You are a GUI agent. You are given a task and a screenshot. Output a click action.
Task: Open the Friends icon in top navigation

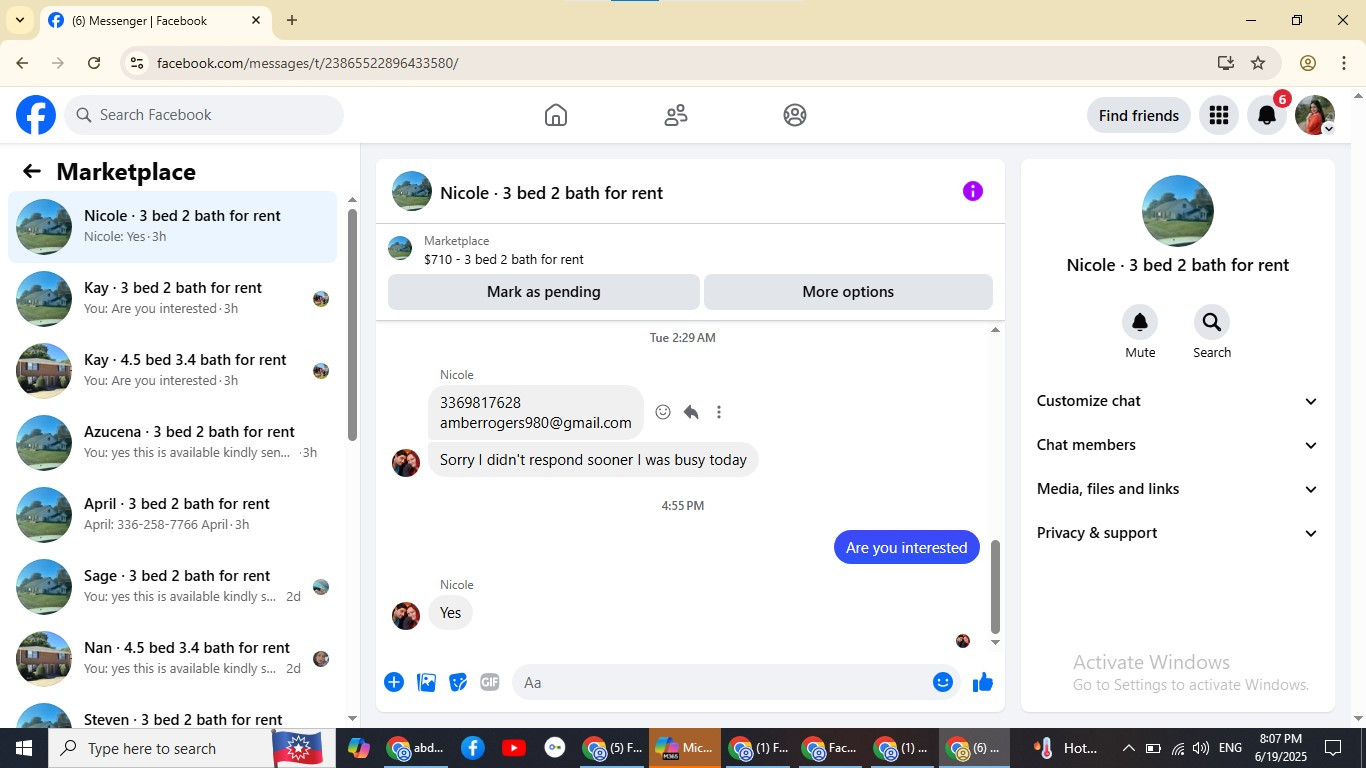click(x=676, y=115)
